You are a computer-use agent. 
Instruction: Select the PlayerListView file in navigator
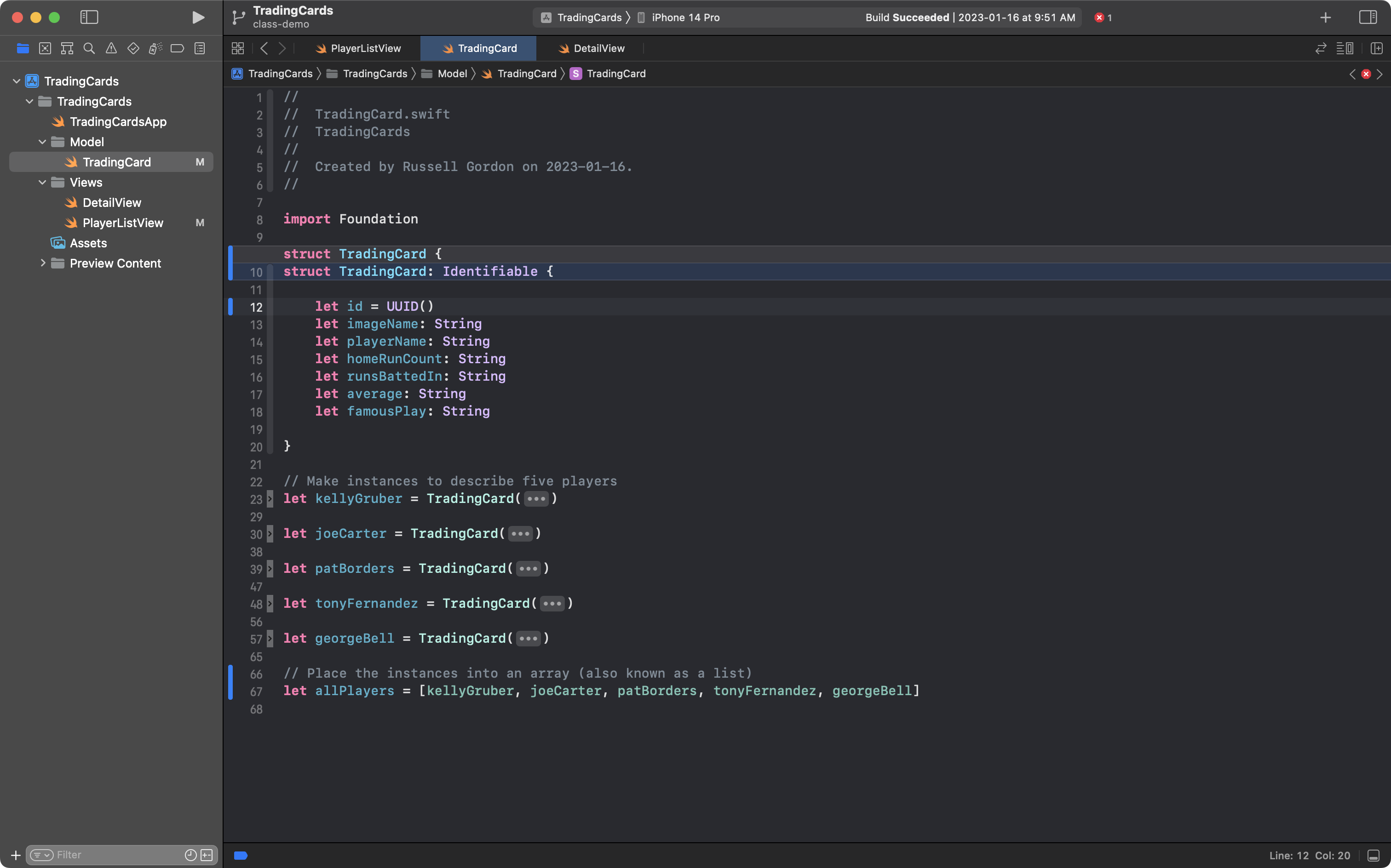pos(123,222)
